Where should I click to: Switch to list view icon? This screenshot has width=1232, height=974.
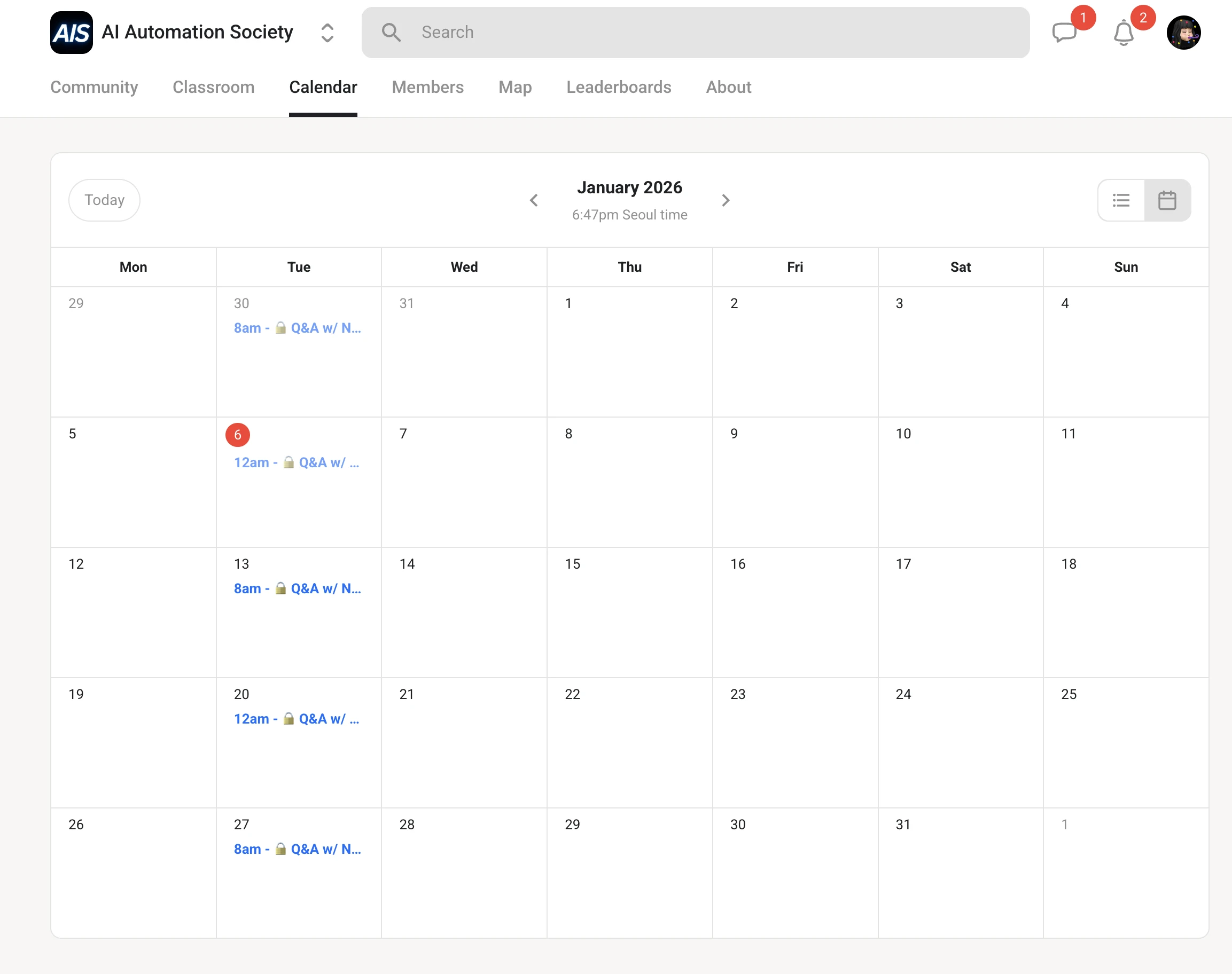[1121, 200]
